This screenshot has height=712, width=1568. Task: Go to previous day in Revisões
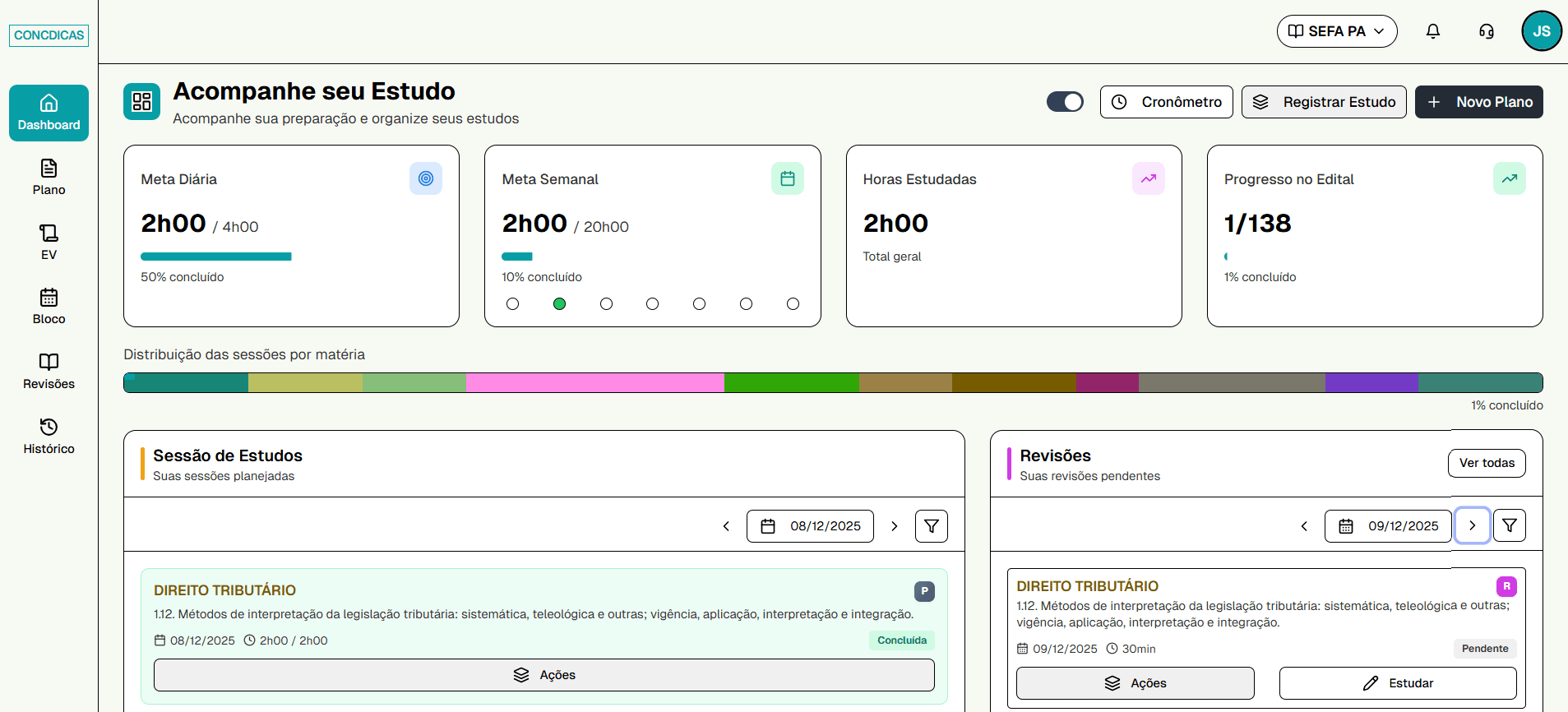pyautogui.click(x=1304, y=526)
